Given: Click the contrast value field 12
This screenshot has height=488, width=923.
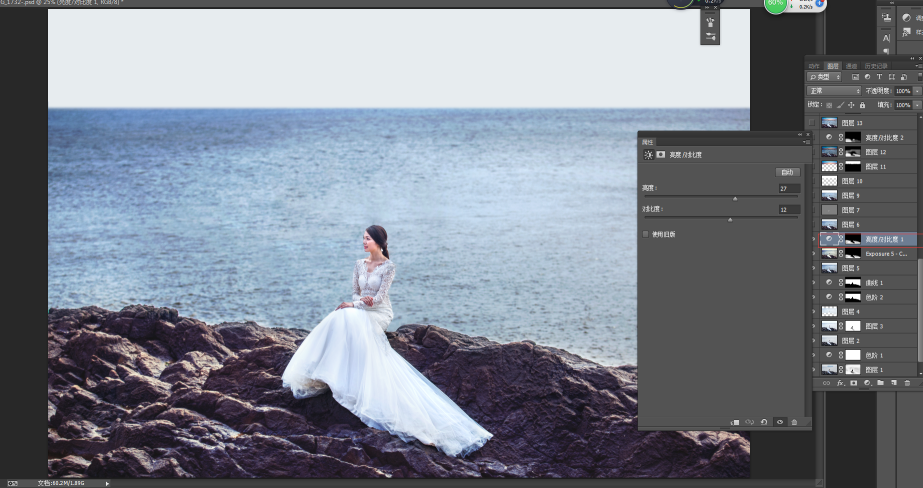Looking at the screenshot, I should point(789,210).
